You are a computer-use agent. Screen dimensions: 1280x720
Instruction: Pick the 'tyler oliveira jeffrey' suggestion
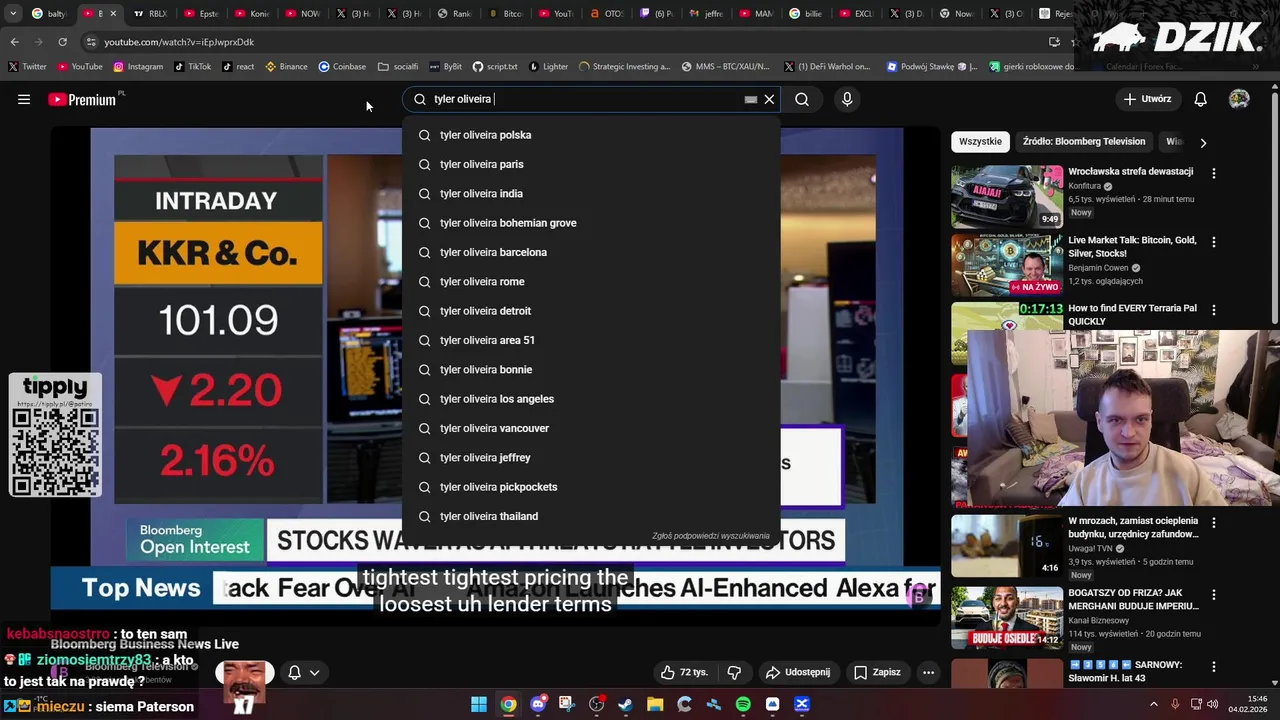[x=591, y=457]
